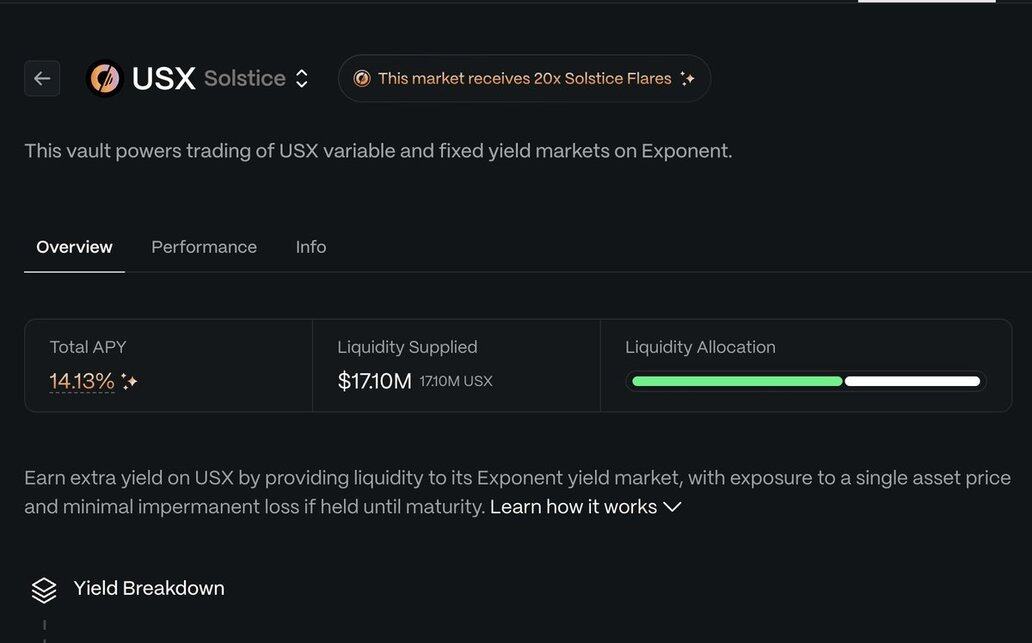Screen dimensions: 1032x643
Task: Click the Solstice Flares coin icon in badge
Action: 362,78
